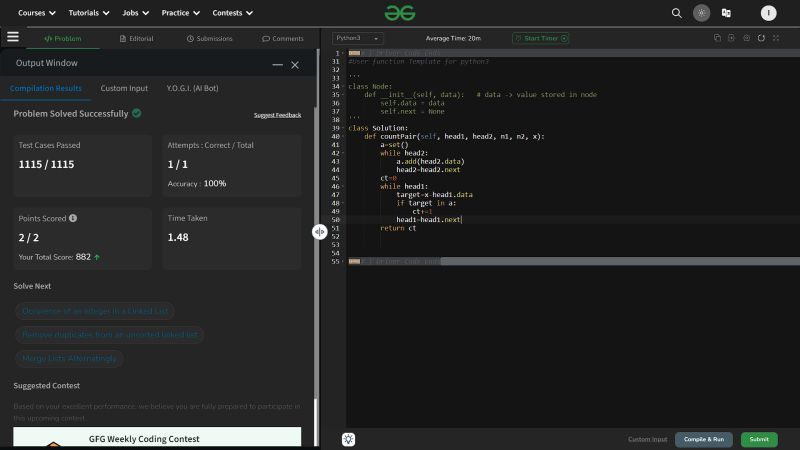The image size is (800, 450).
Task: Collapse the while head1 fold at line 46
Action: coord(343,187)
